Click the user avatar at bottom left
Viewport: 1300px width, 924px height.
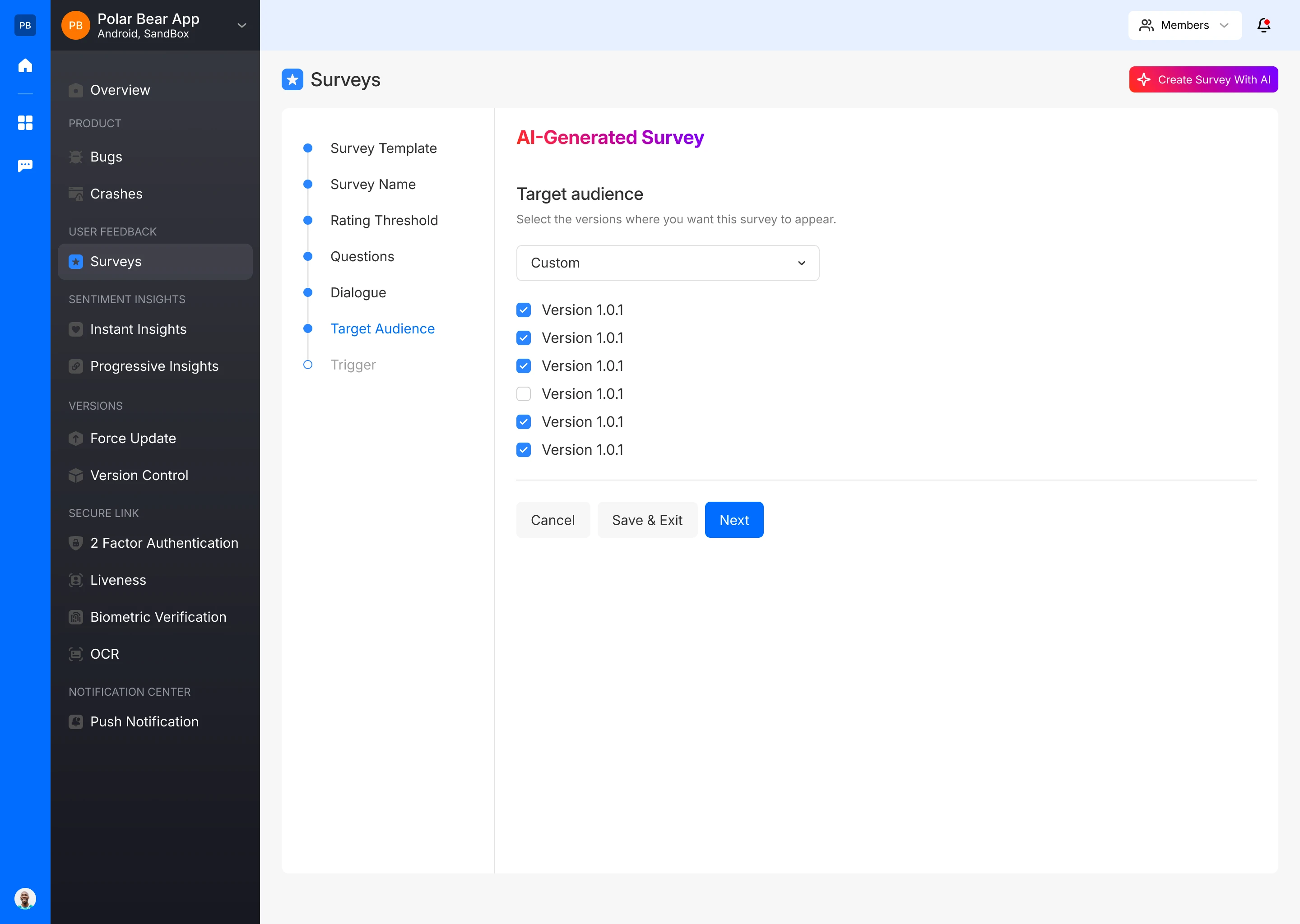[x=25, y=898]
